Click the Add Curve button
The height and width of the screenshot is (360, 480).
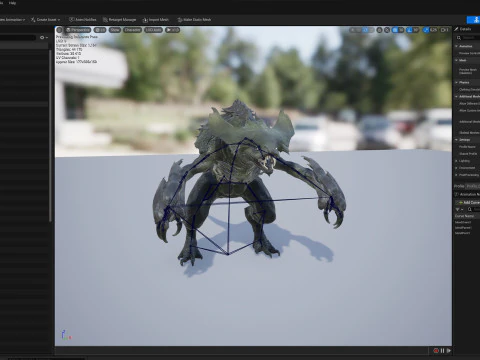pos(469,202)
